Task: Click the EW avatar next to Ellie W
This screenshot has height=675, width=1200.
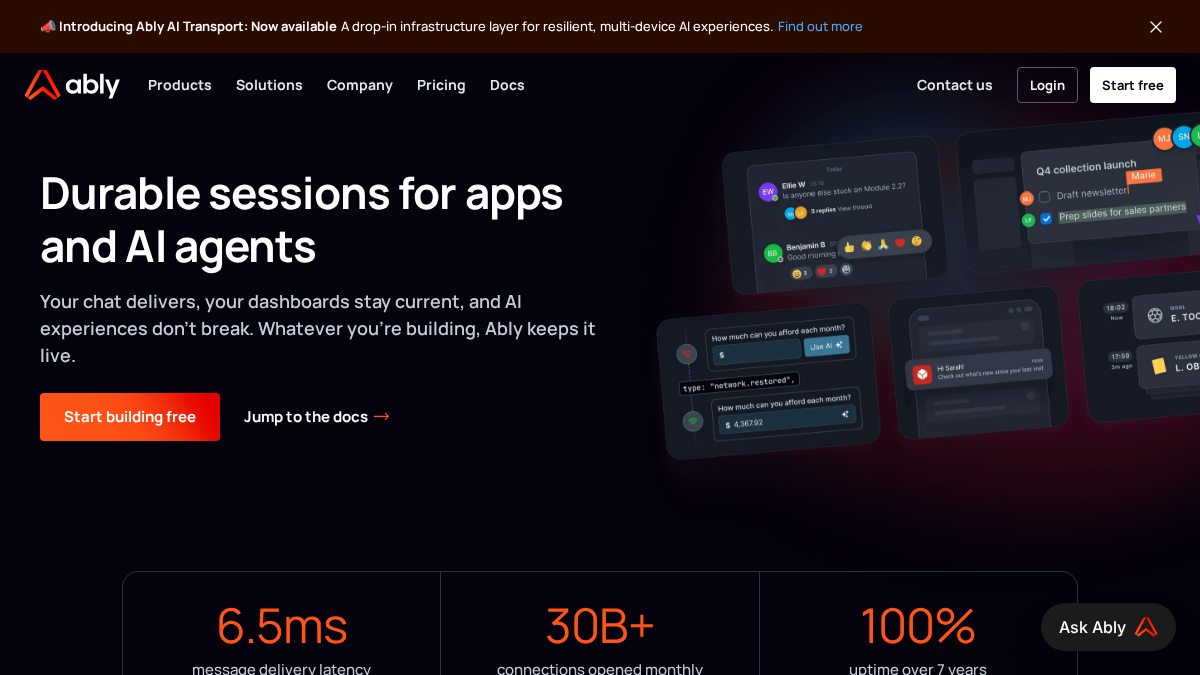Action: click(x=768, y=191)
